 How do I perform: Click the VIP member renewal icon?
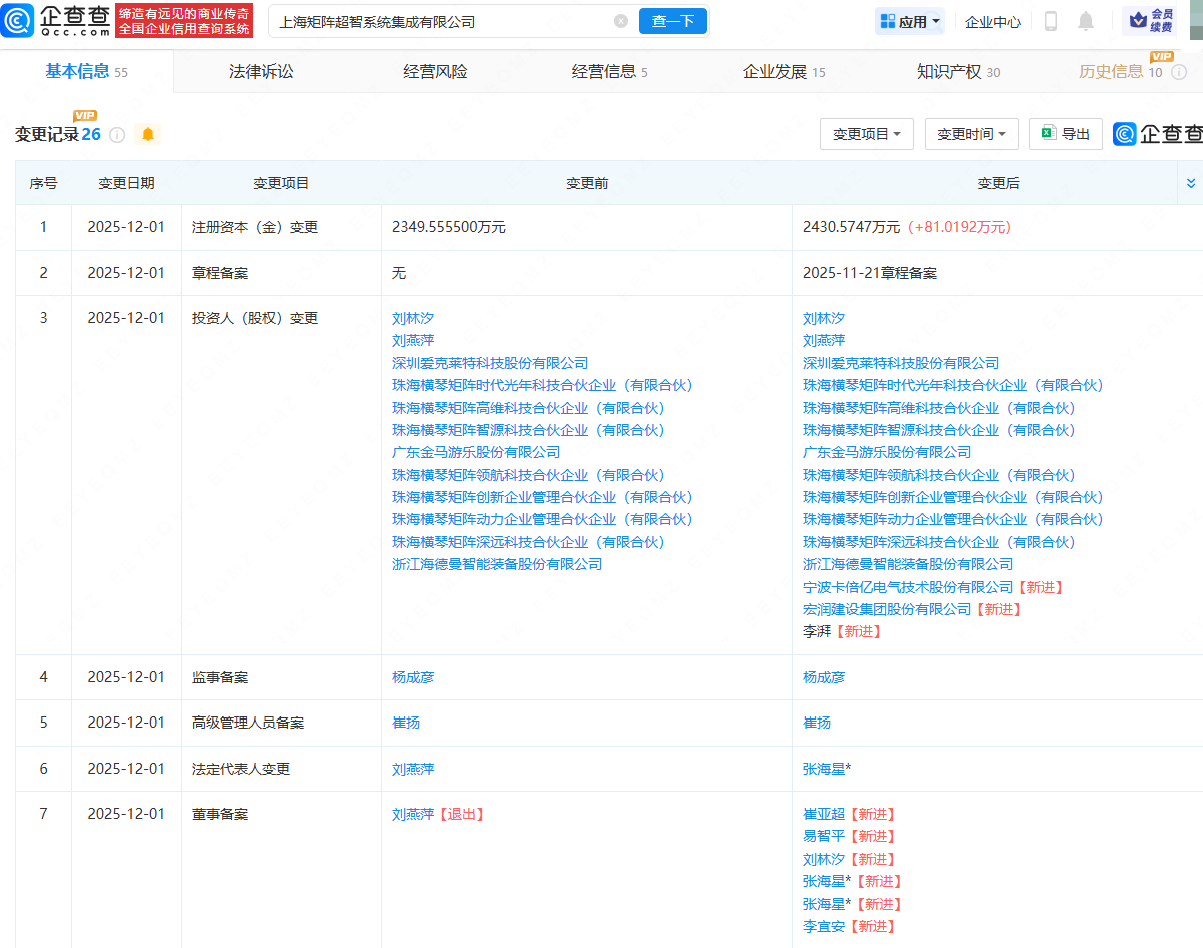pyautogui.click(x=1150, y=21)
